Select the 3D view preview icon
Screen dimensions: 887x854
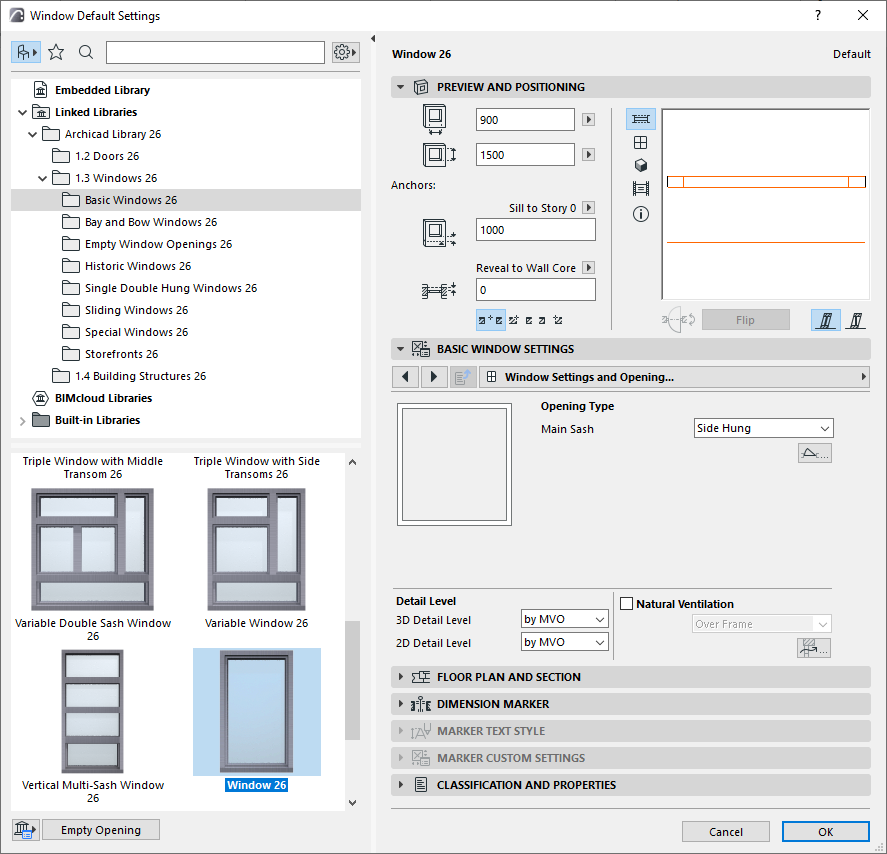click(x=641, y=165)
